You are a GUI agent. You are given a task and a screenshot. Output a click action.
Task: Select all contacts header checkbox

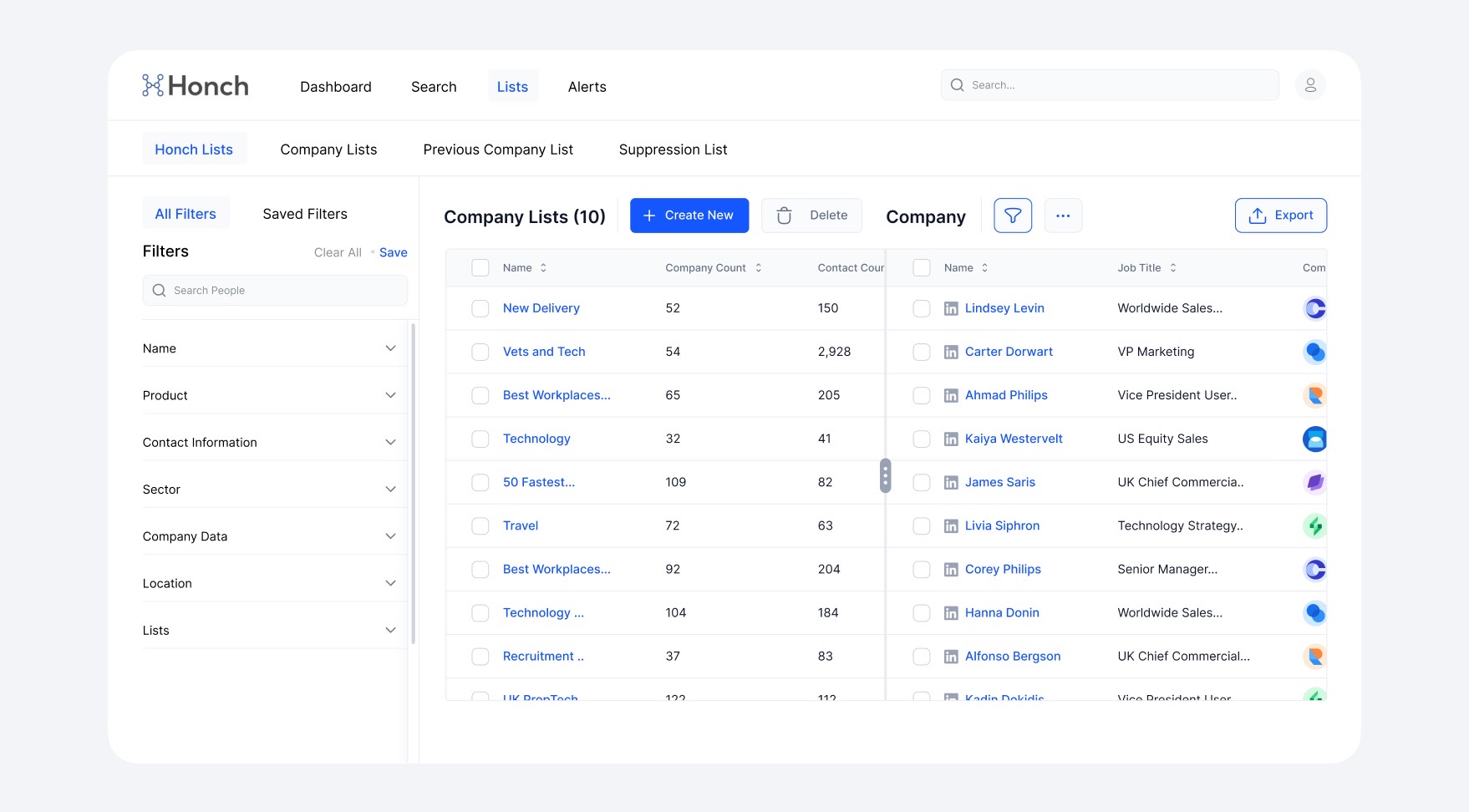coord(922,268)
